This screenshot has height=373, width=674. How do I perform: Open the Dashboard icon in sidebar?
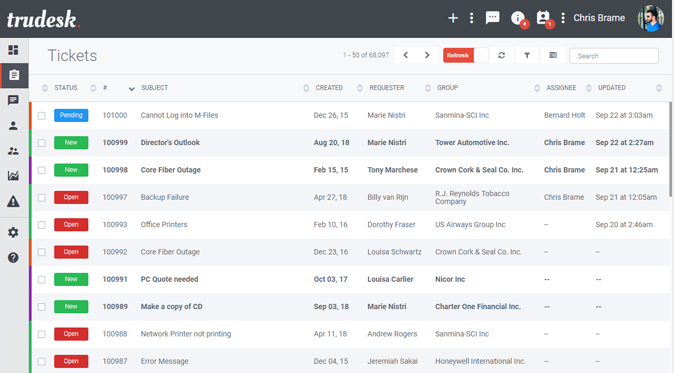click(x=13, y=50)
